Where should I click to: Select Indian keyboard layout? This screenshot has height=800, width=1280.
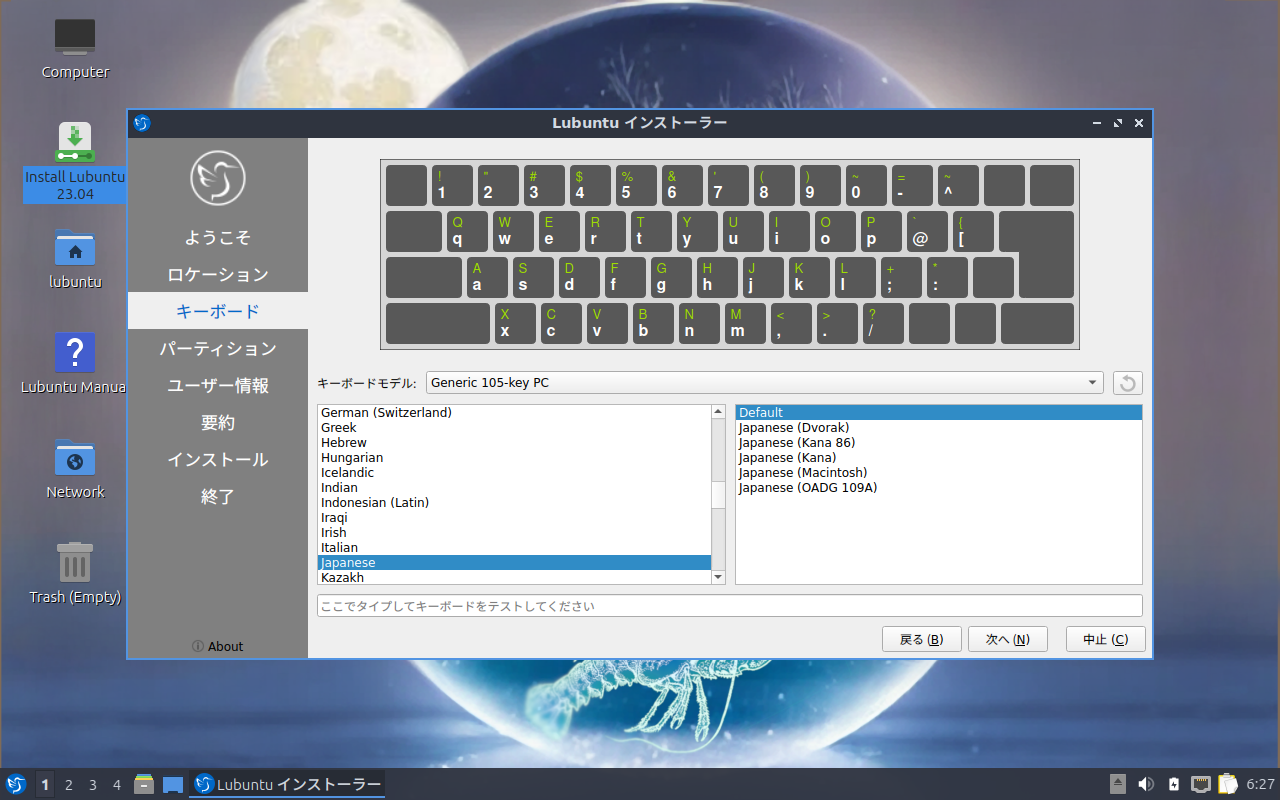click(514, 487)
